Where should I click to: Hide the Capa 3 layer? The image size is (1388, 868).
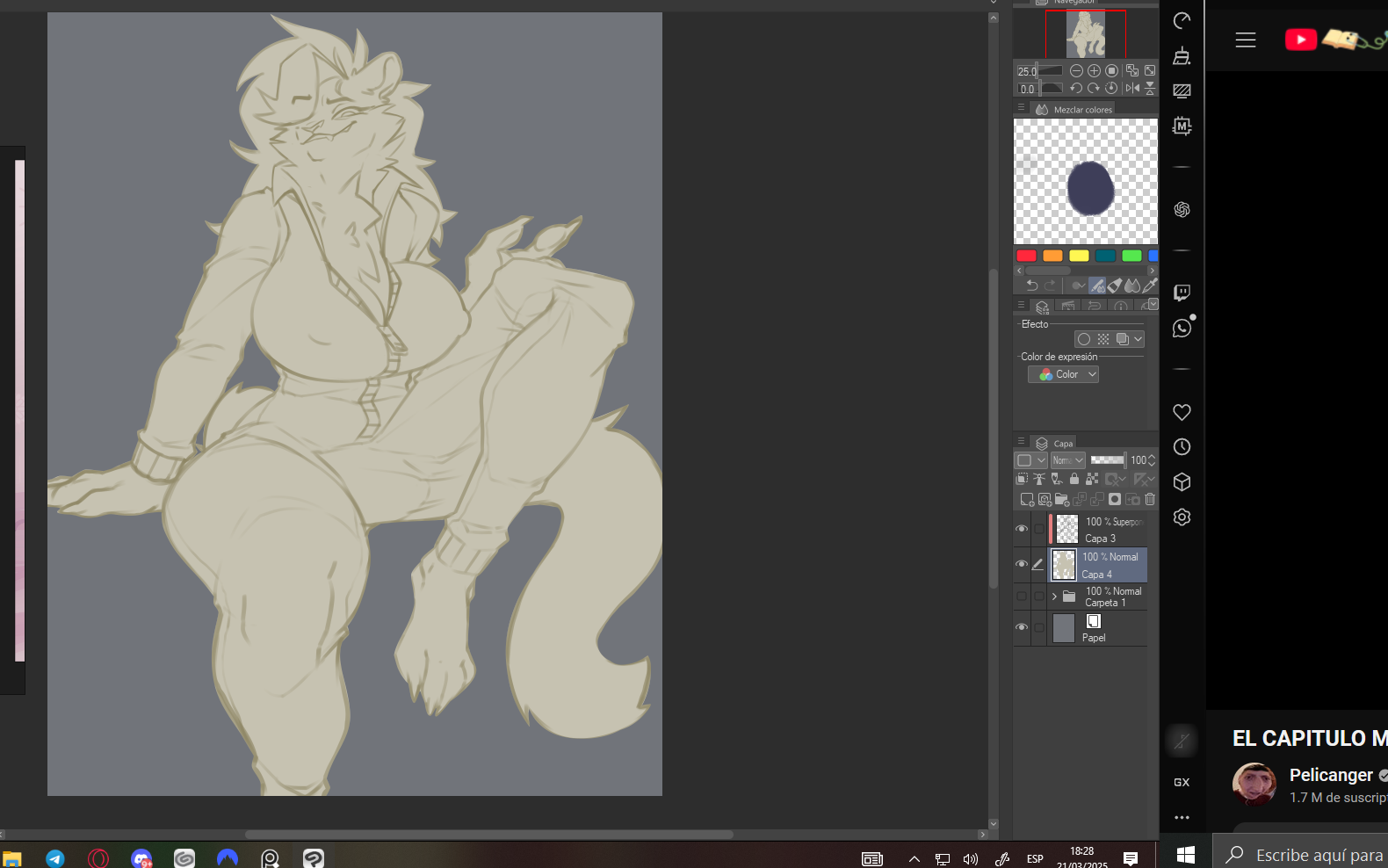(1022, 529)
